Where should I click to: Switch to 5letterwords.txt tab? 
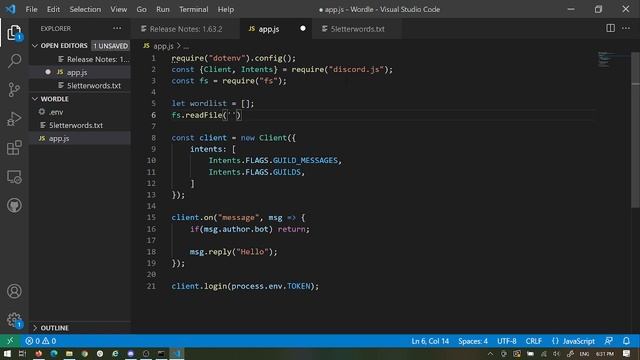[x=357, y=29]
